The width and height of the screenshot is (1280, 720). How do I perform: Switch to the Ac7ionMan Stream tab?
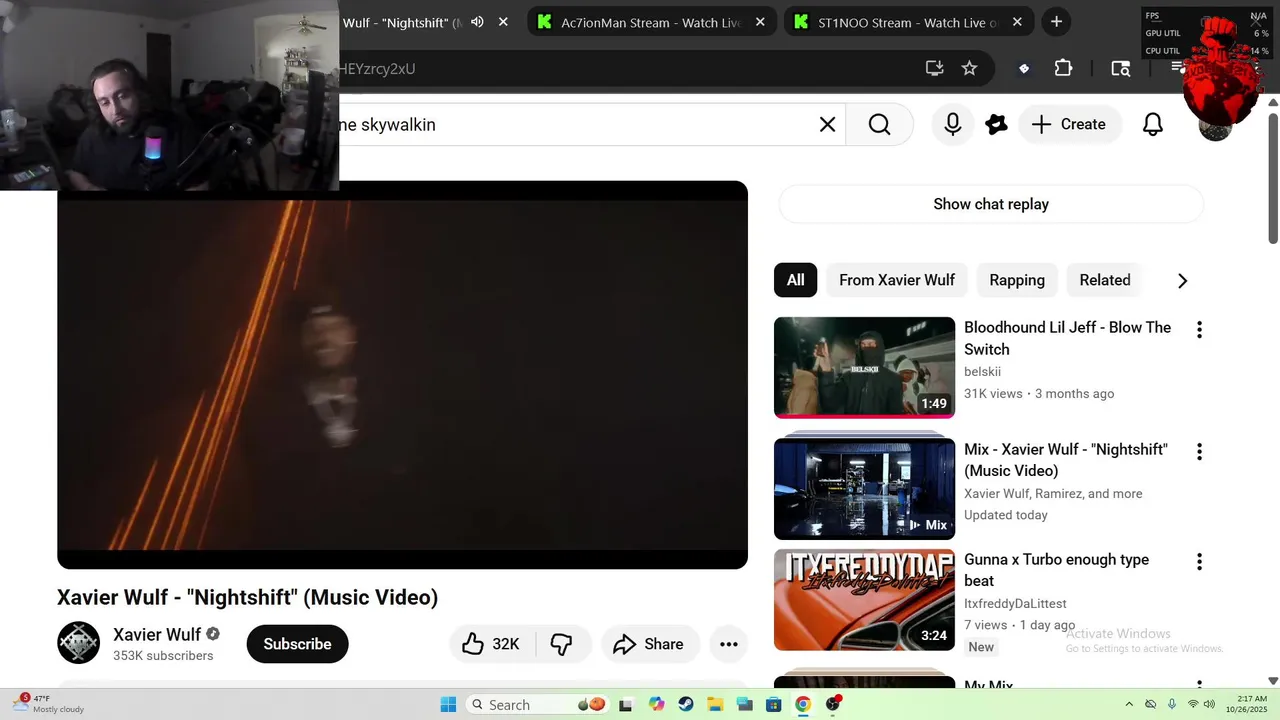click(652, 22)
